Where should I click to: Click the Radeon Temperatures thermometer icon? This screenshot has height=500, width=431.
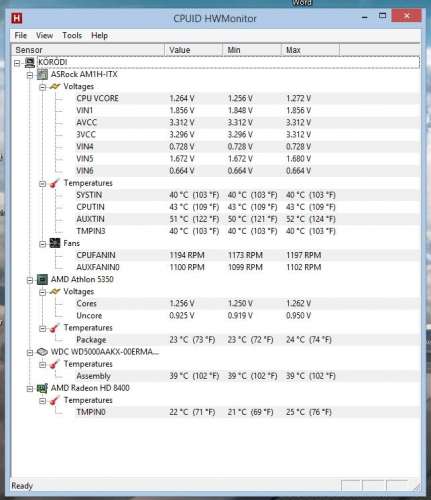[55, 400]
